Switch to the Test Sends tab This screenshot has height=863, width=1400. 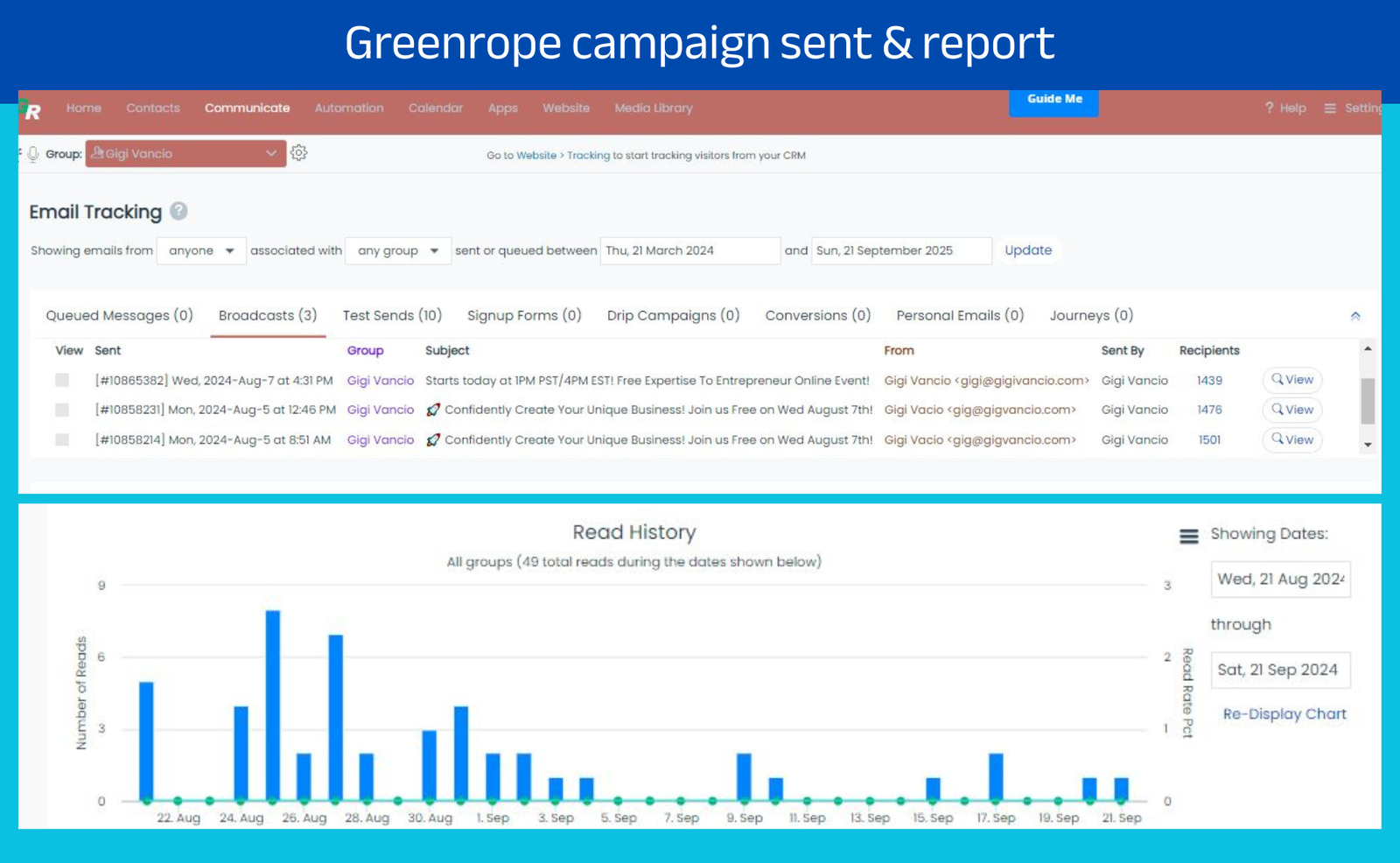[392, 315]
